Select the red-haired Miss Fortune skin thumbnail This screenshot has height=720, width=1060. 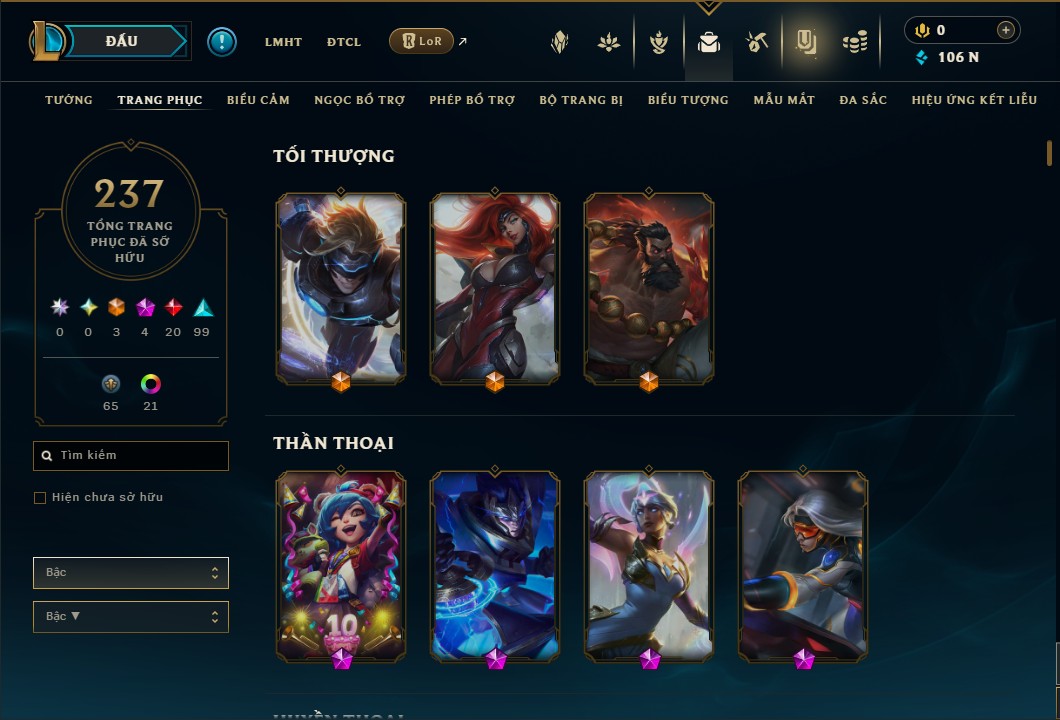495,289
